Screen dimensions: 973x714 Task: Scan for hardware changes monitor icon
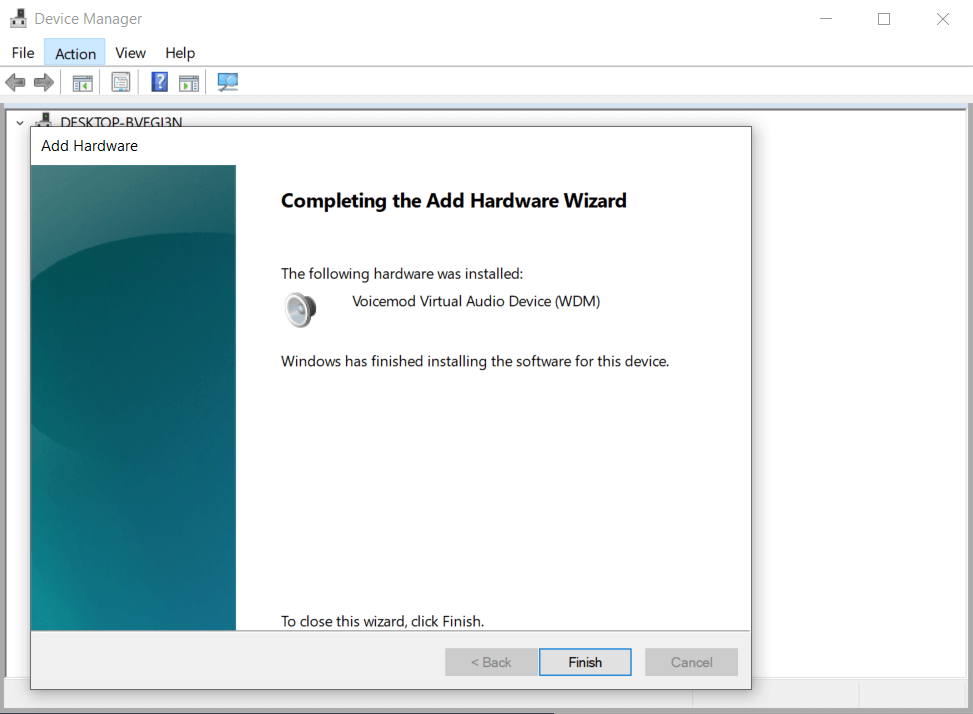pyautogui.click(x=228, y=82)
